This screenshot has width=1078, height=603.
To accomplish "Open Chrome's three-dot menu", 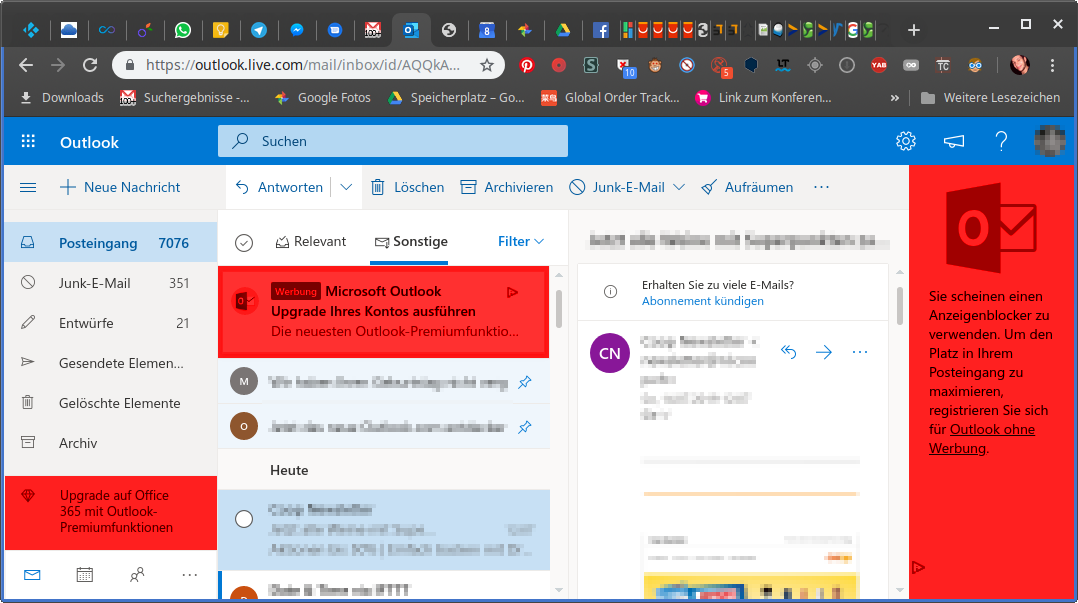I will click(1053, 65).
